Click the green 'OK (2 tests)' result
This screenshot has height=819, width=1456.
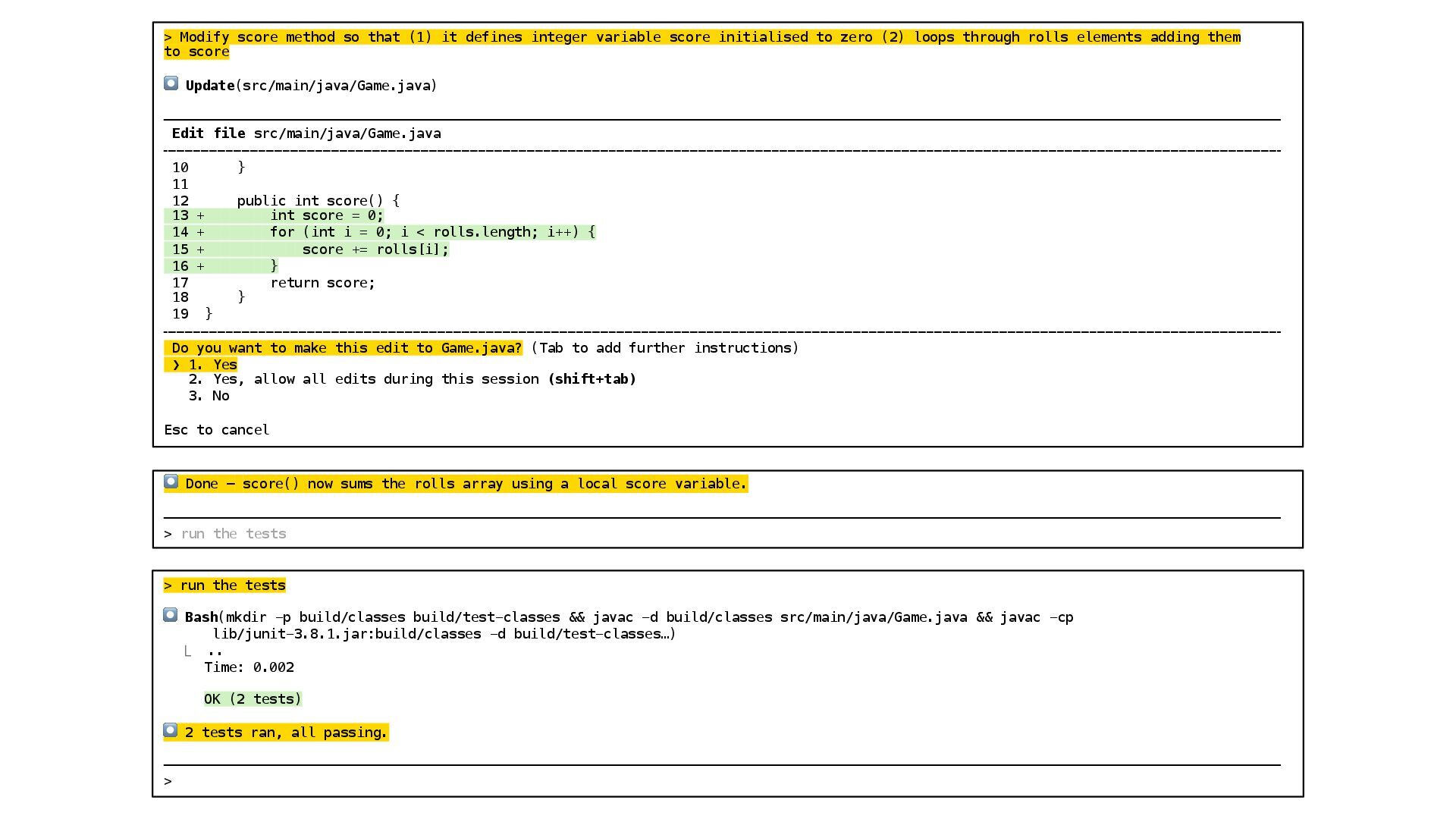(253, 699)
